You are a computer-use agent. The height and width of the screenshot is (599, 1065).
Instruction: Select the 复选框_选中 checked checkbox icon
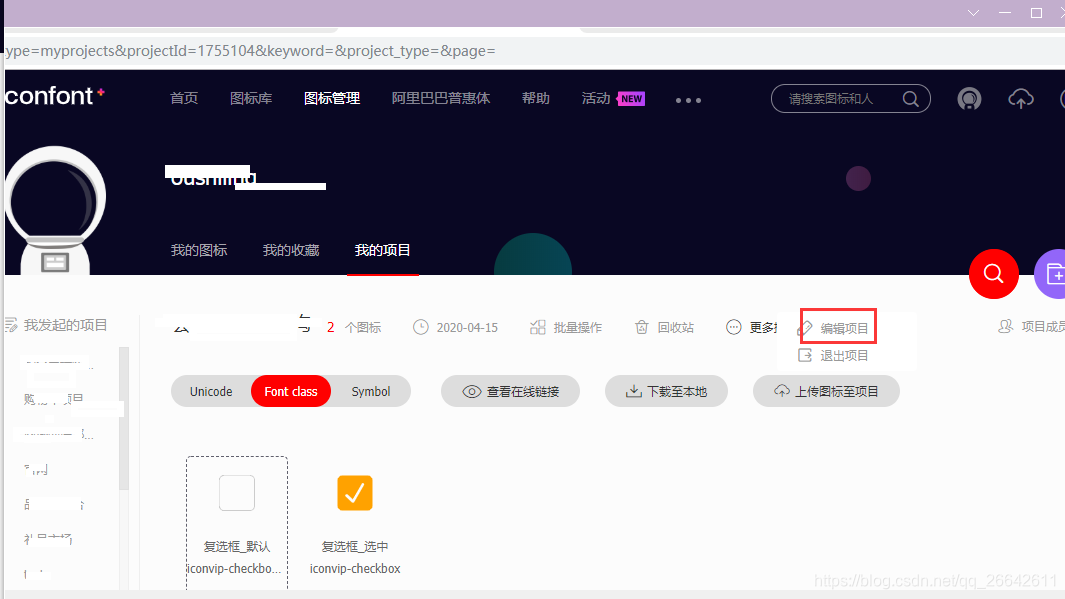tap(355, 492)
